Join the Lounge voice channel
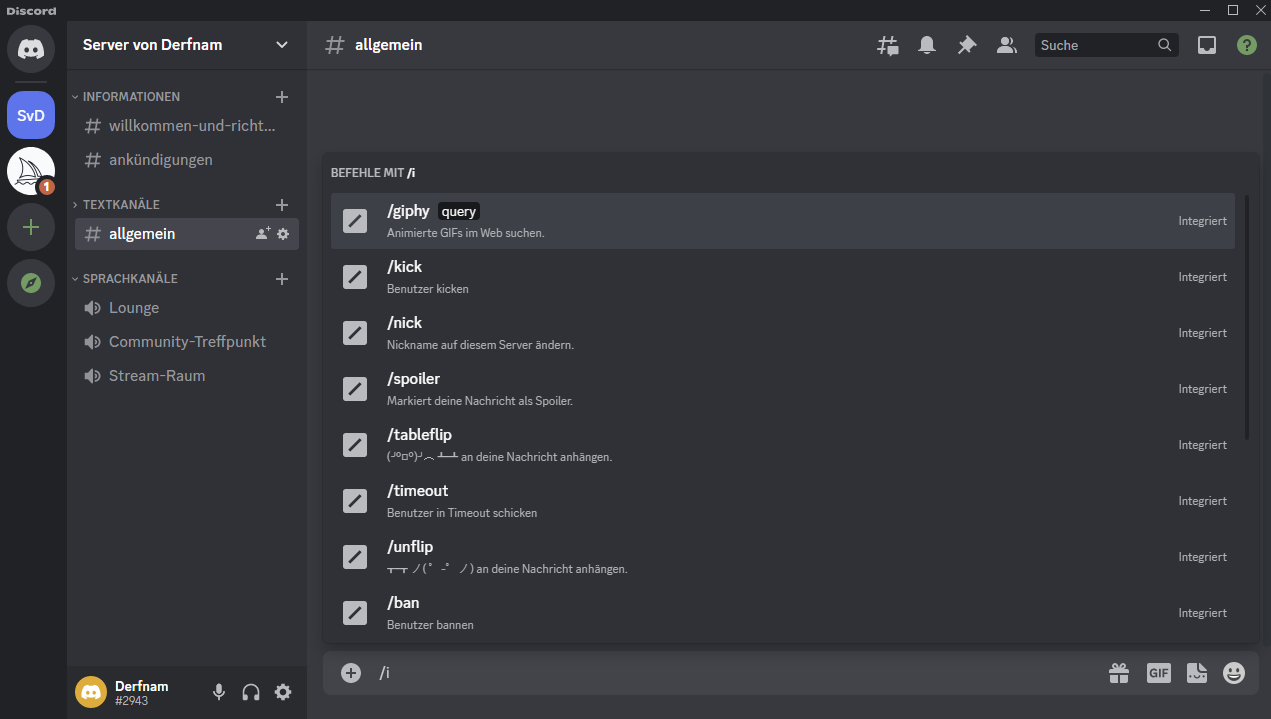This screenshot has height=719, width=1271. click(x=134, y=308)
